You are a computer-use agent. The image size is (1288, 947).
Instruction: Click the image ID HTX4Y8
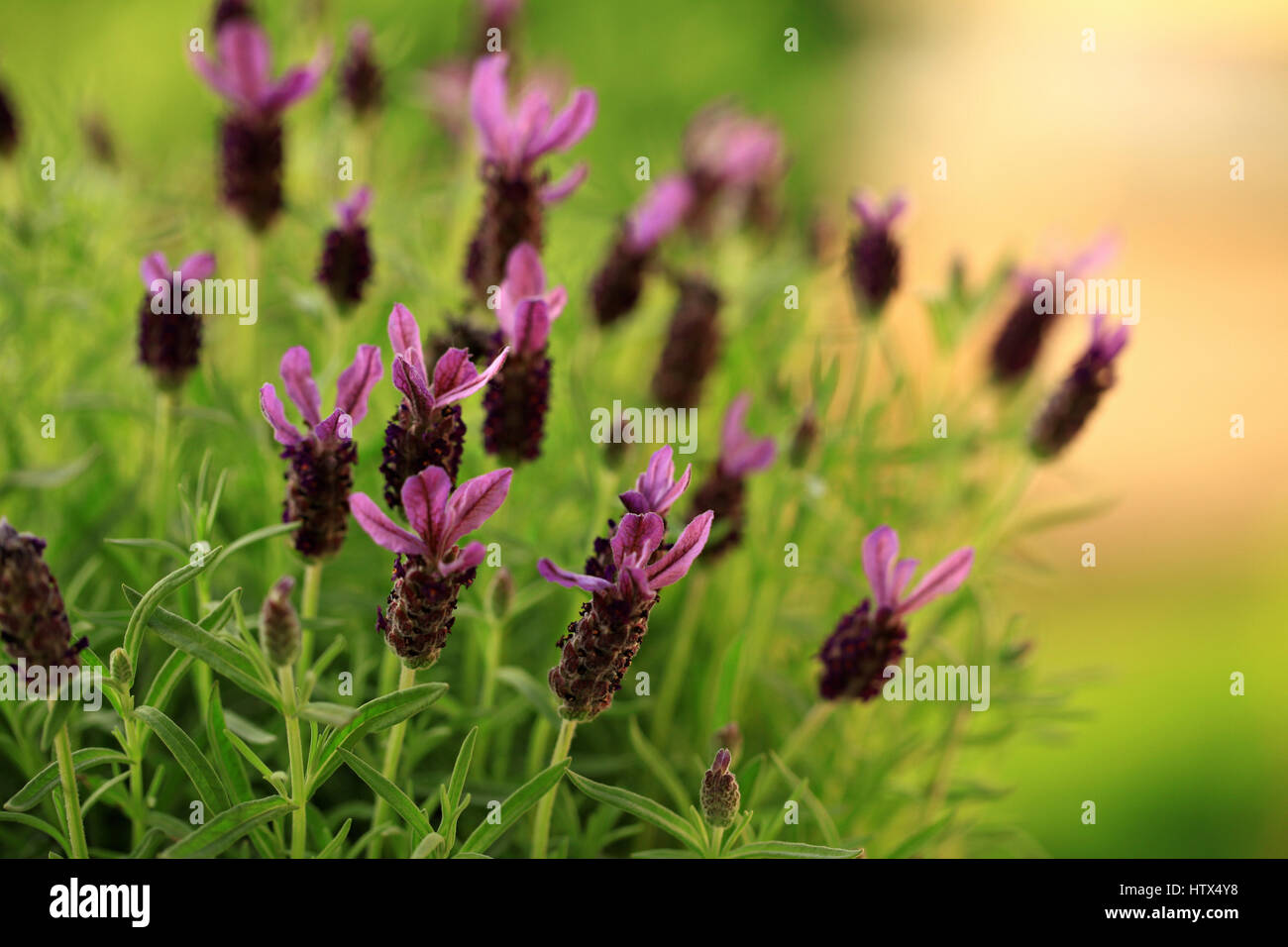click(1200, 890)
